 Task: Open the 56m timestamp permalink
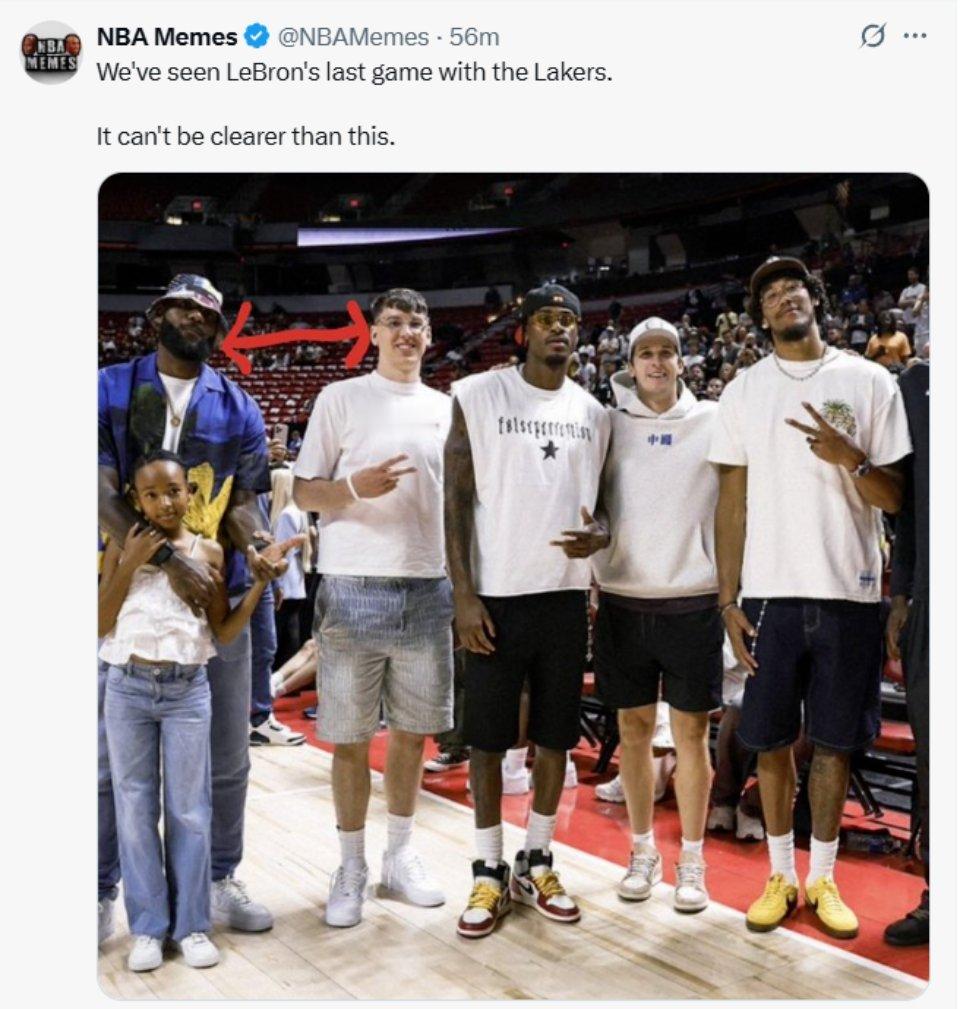click(474, 37)
